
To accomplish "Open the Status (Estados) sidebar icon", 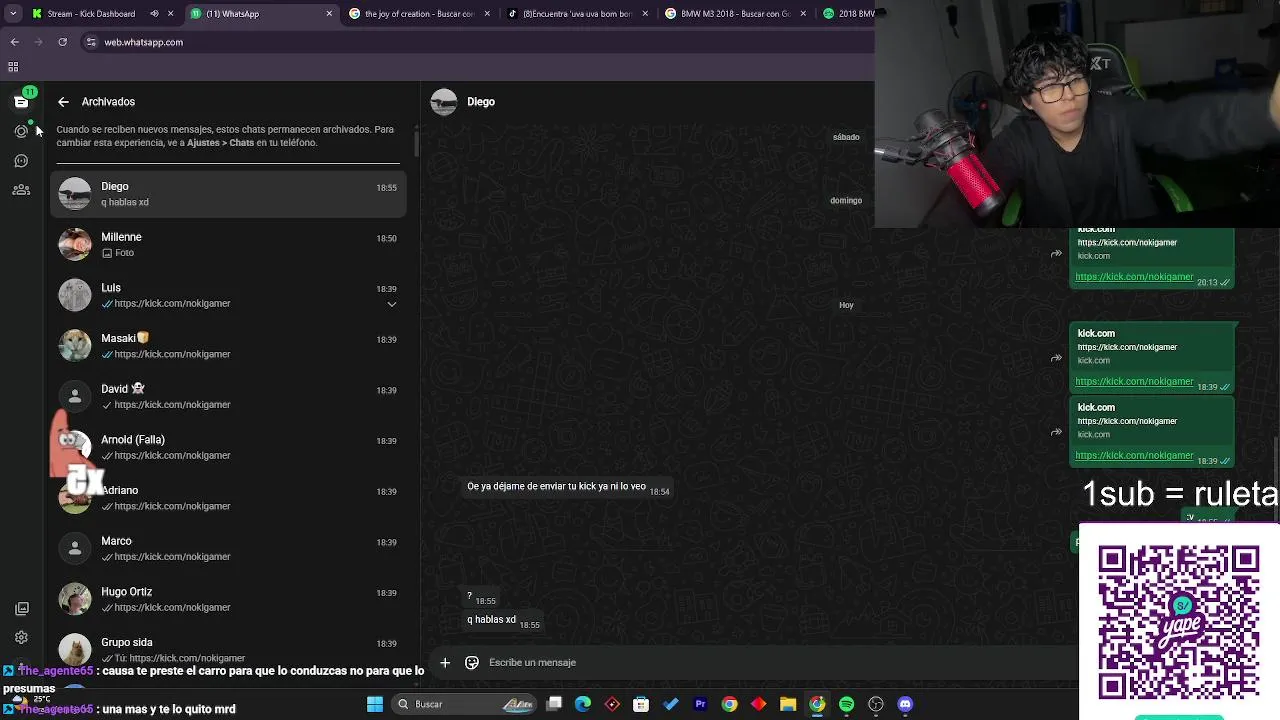I will coord(21,131).
